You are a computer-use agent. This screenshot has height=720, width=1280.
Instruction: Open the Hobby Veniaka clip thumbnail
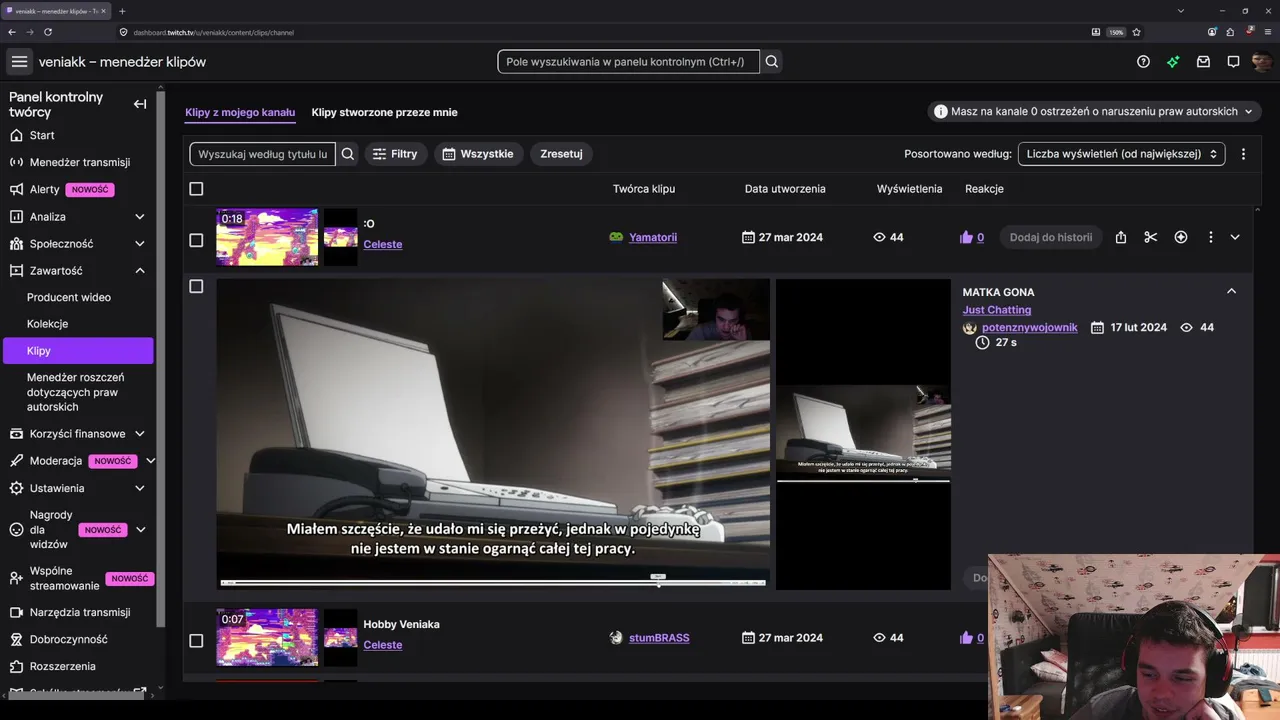(x=267, y=638)
